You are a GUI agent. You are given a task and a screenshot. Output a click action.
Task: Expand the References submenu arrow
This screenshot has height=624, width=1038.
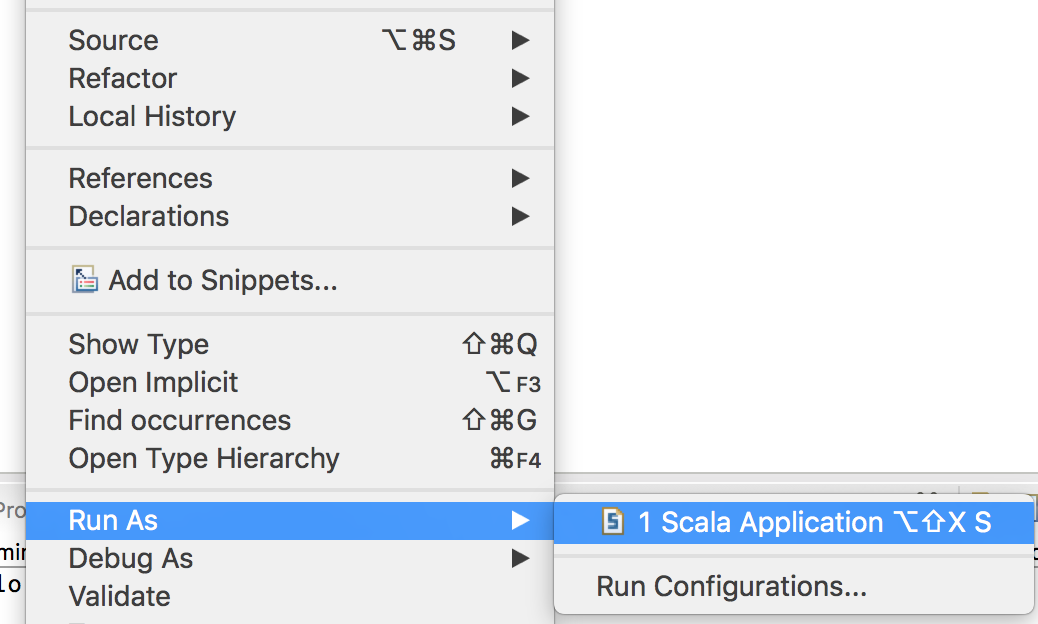coord(520,178)
